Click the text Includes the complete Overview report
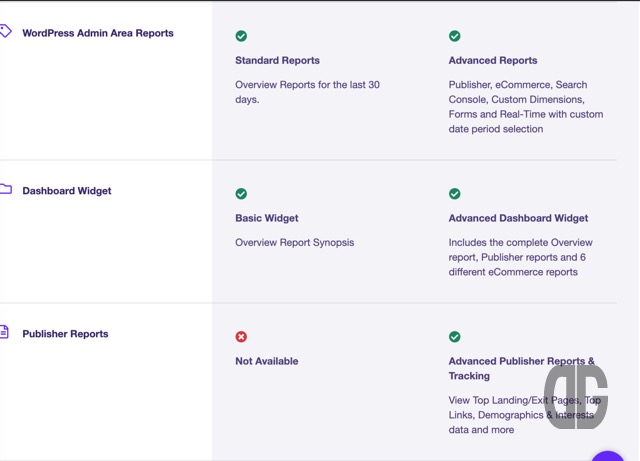This screenshot has width=640, height=461. click(x=520, y=257)
